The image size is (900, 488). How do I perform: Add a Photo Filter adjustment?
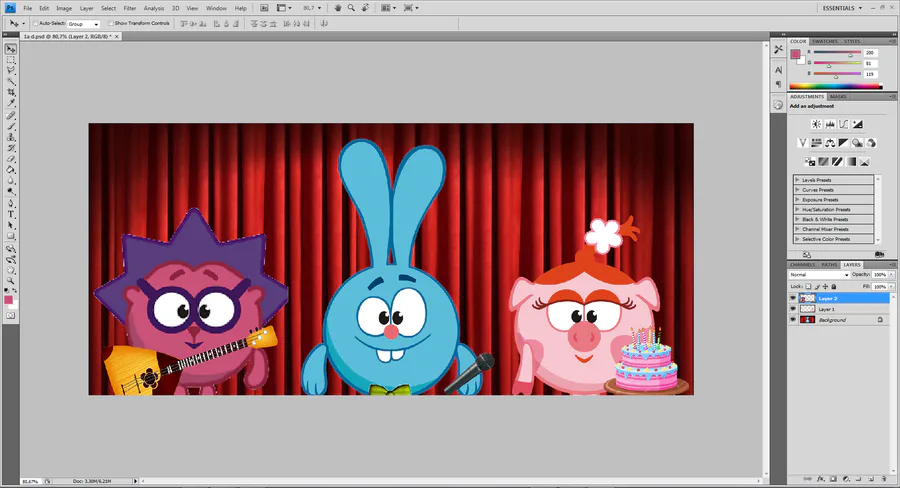tap(858, 143)
